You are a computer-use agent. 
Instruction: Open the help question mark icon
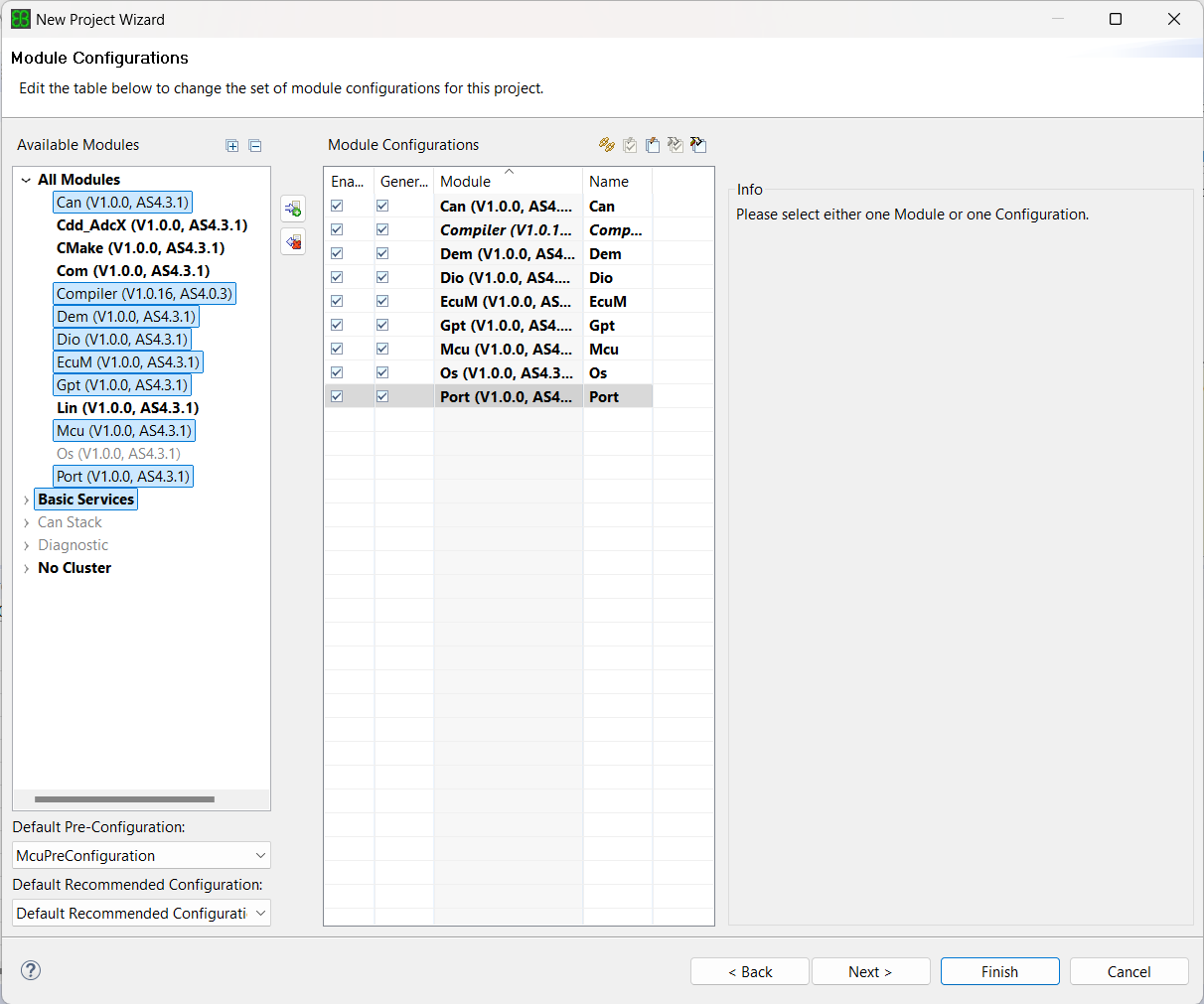click(31, 970)
